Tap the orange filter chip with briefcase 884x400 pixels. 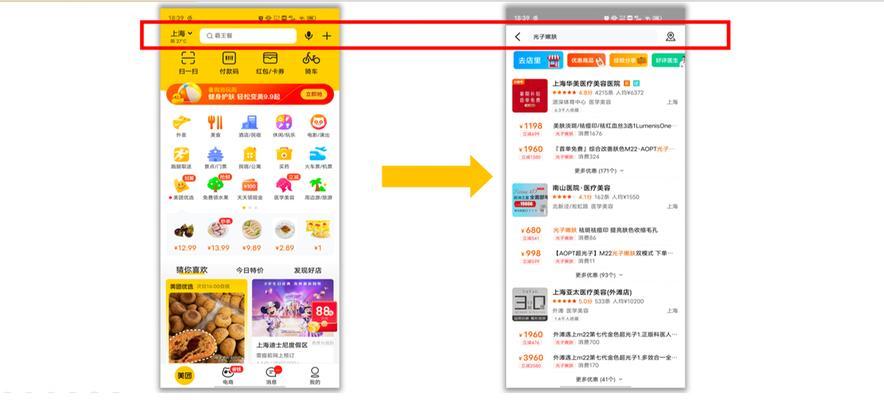click(629, 60)
